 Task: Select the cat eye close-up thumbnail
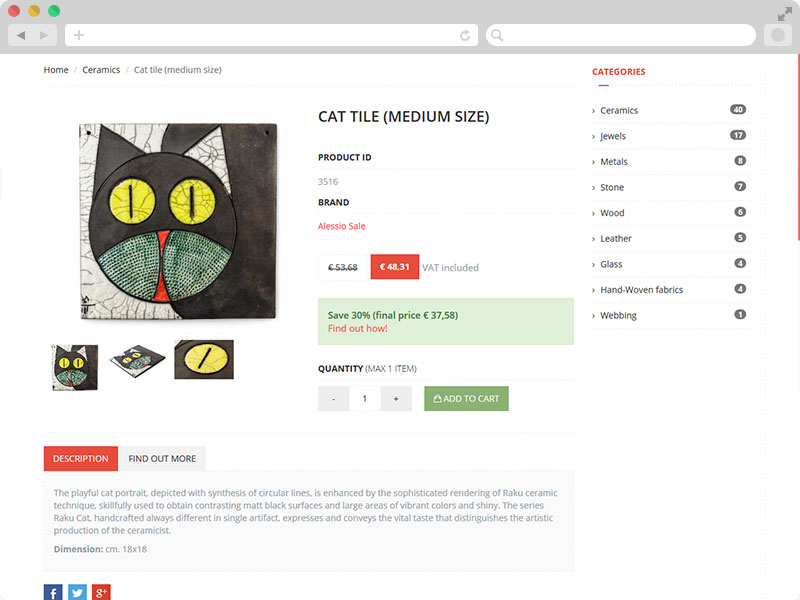[x=204, y=359]
